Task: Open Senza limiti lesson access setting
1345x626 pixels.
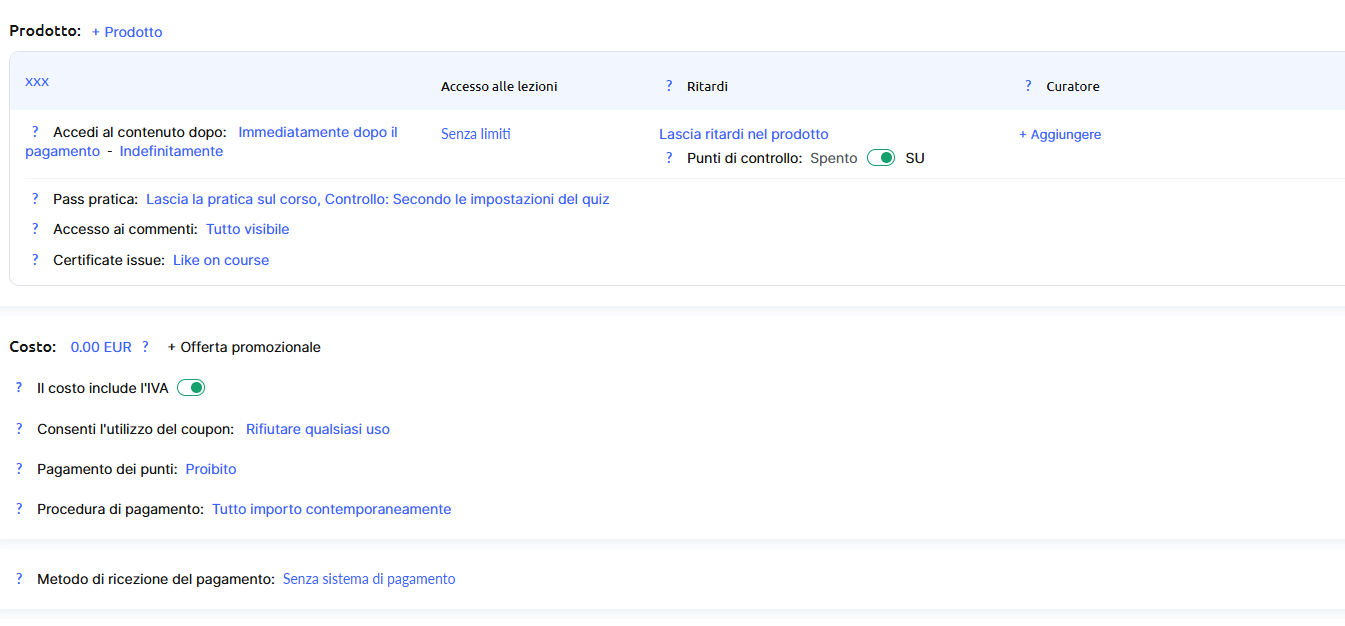Action: [475, 134]
